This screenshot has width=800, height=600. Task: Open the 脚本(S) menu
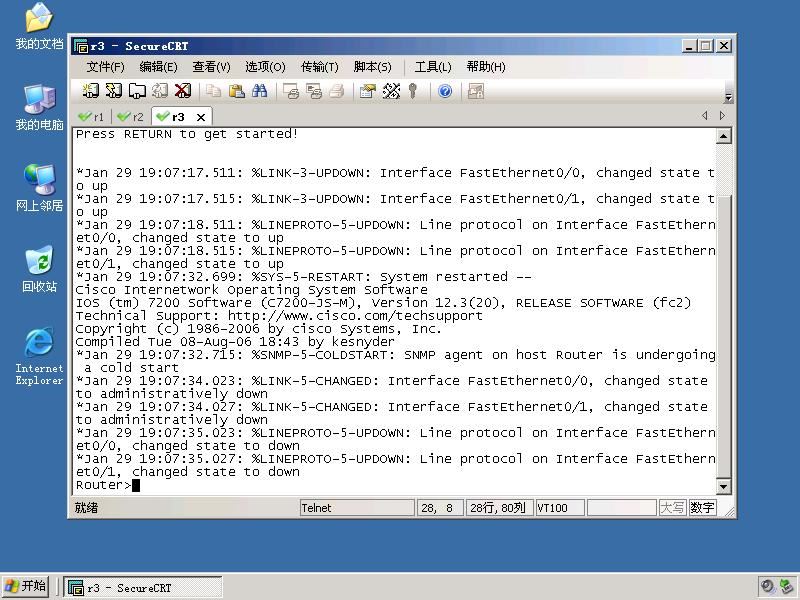[372, 67]
